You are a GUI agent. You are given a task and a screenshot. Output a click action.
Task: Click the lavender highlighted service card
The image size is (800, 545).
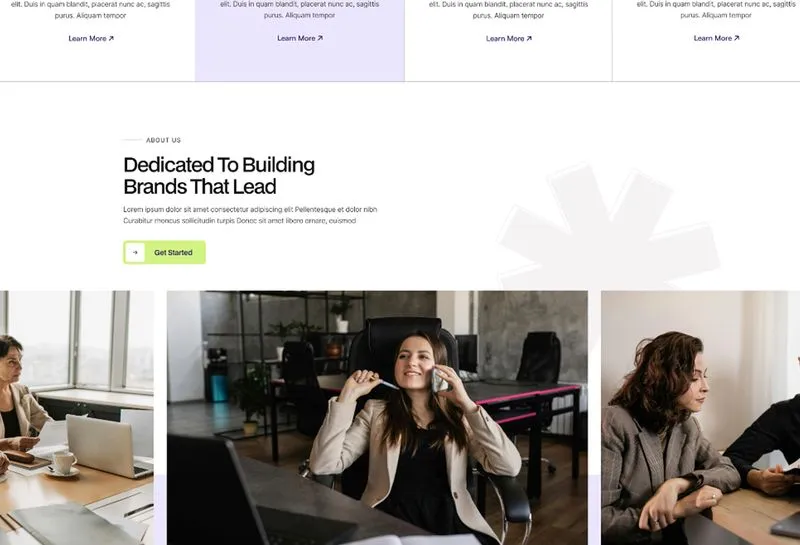(300, 40)
